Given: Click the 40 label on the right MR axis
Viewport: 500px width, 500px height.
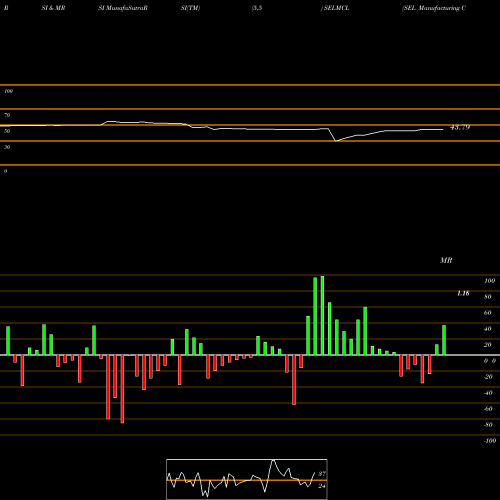Looking at the screenshot, I should click(x=488, y=329).
